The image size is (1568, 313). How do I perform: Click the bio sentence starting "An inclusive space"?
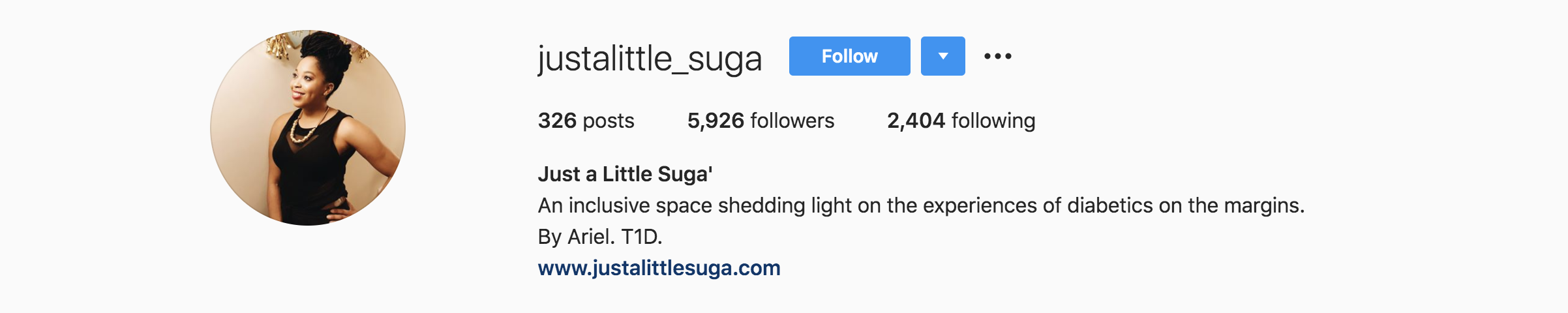pos(921,205)
